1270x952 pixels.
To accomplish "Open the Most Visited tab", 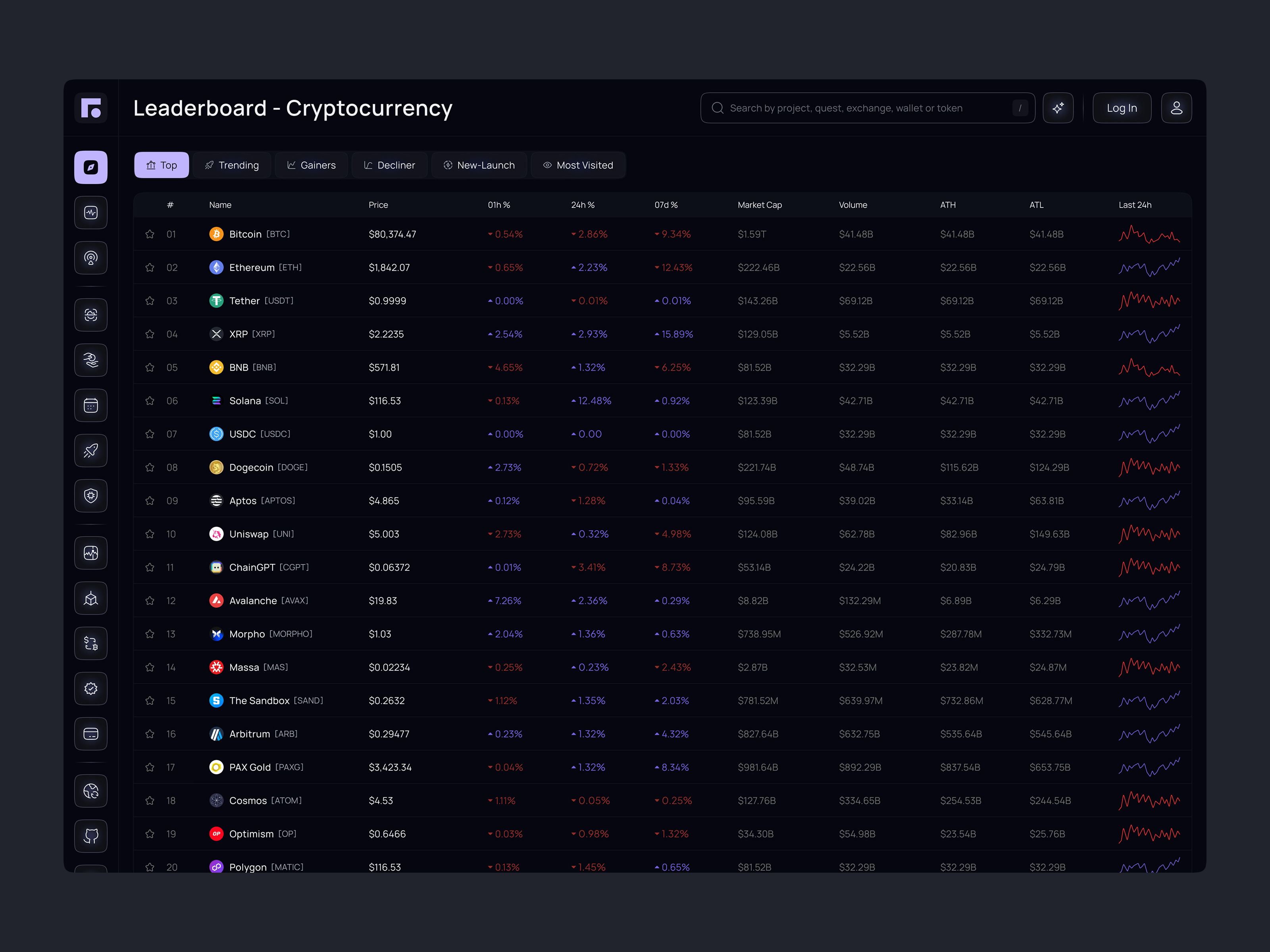I will (x=578, y=165).
